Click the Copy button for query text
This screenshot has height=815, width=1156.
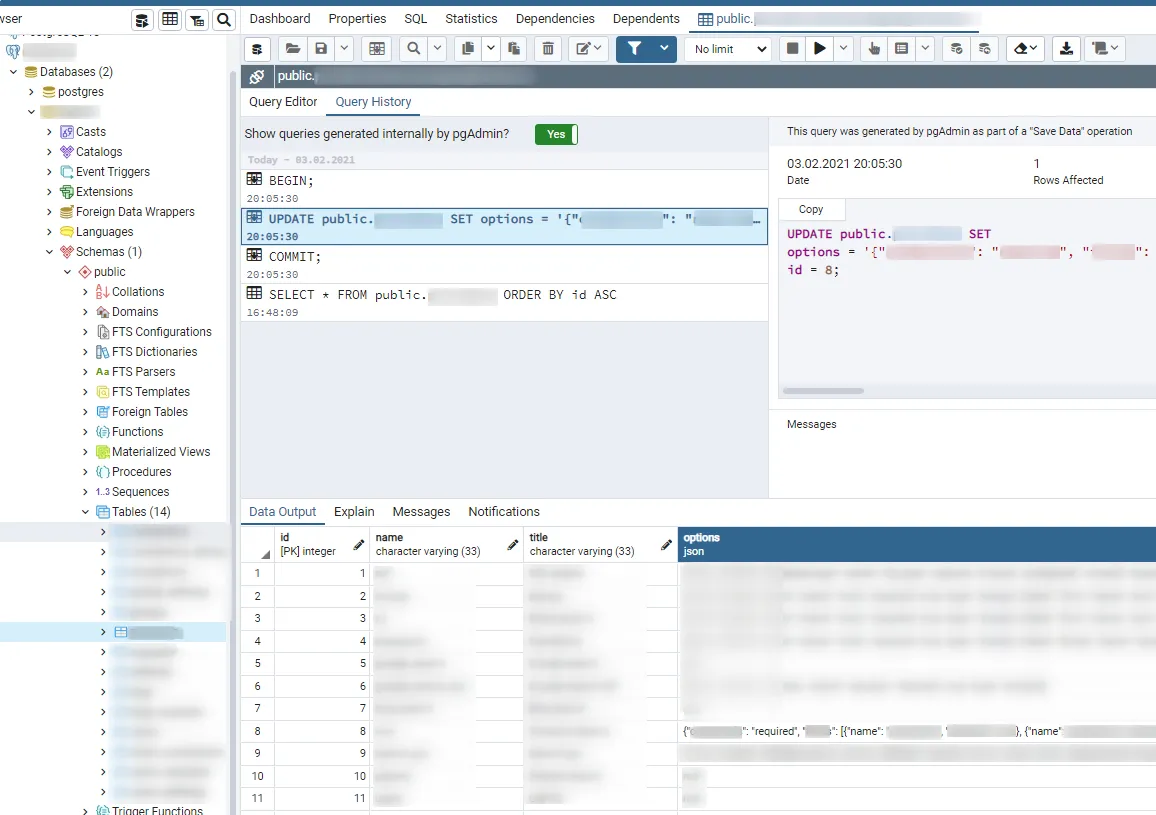click(811, 209)
